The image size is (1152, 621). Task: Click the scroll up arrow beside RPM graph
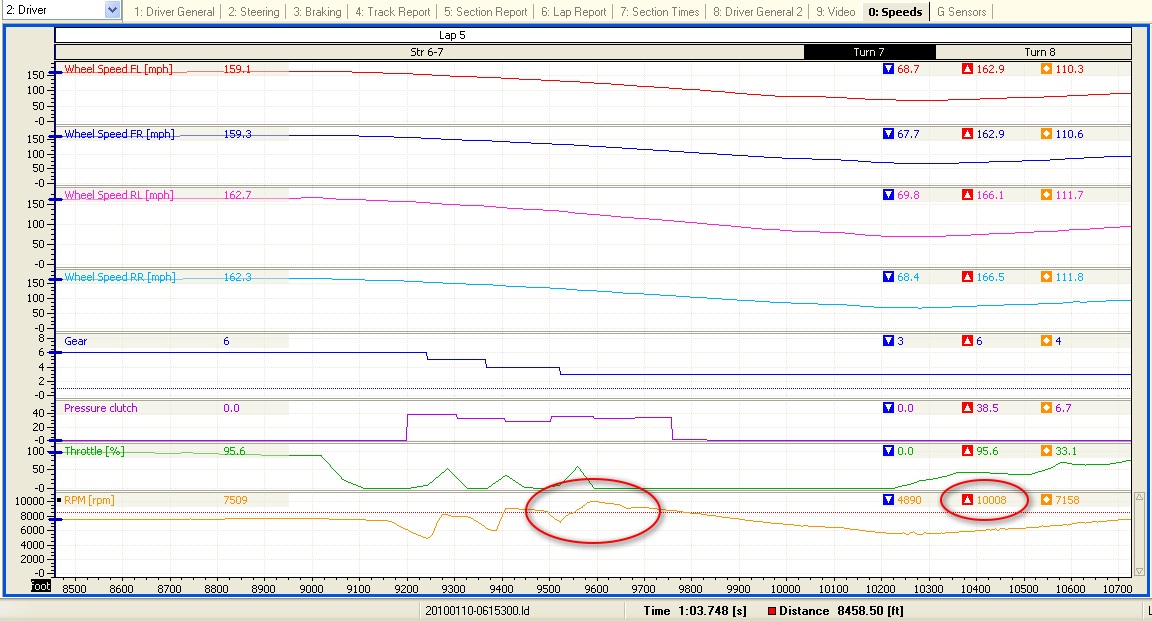coord(1139,498)
